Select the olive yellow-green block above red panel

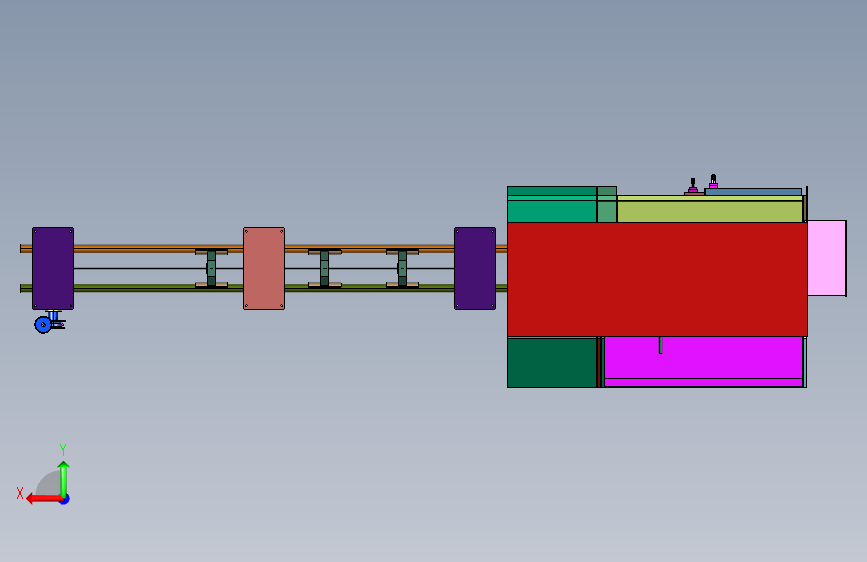point(709,209)
